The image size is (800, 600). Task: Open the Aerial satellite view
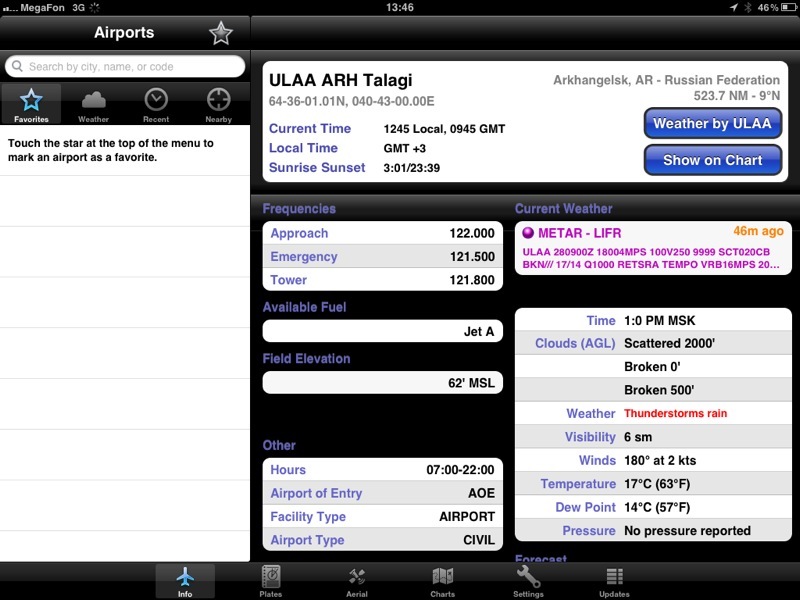pyautogui.click(x=357, y=580)
